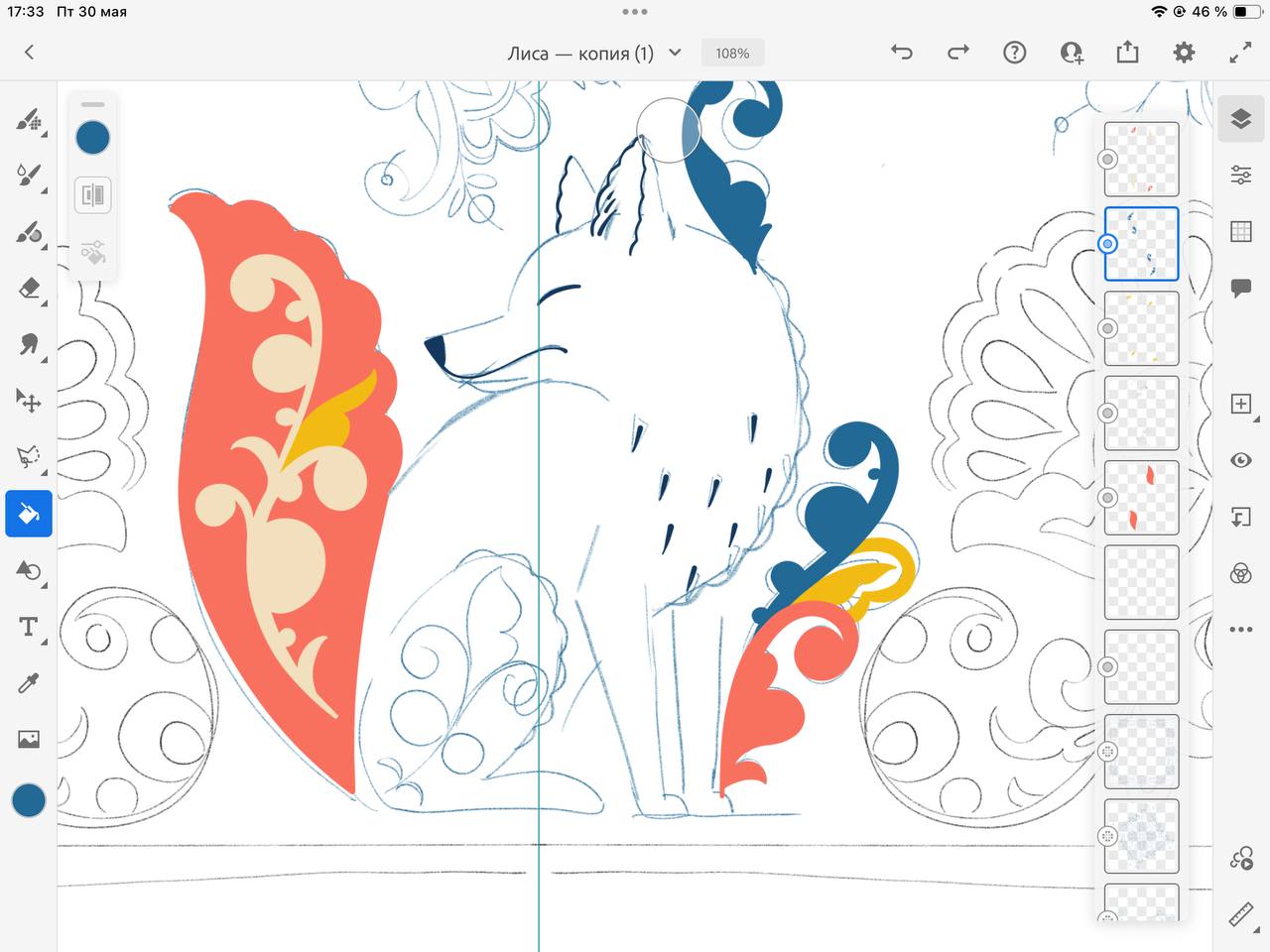1270x952 pixels.
Task: Select the Pixel Brushes tool
Action: (29, 120)
